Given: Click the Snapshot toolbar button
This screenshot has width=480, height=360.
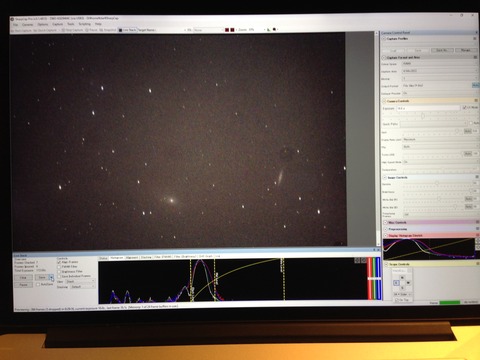Looking at the screenshot, I should click(107, 30).
